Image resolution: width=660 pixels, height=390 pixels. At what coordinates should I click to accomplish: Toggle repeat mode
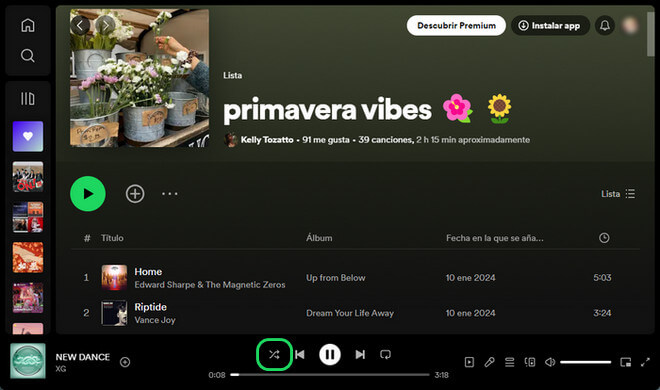(x=385, y=355)
